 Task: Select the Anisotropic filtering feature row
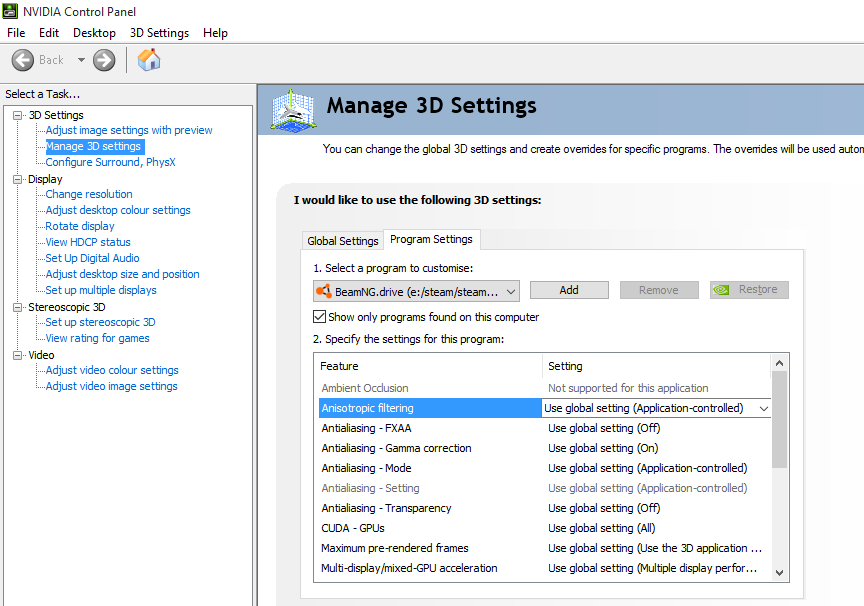430,408
